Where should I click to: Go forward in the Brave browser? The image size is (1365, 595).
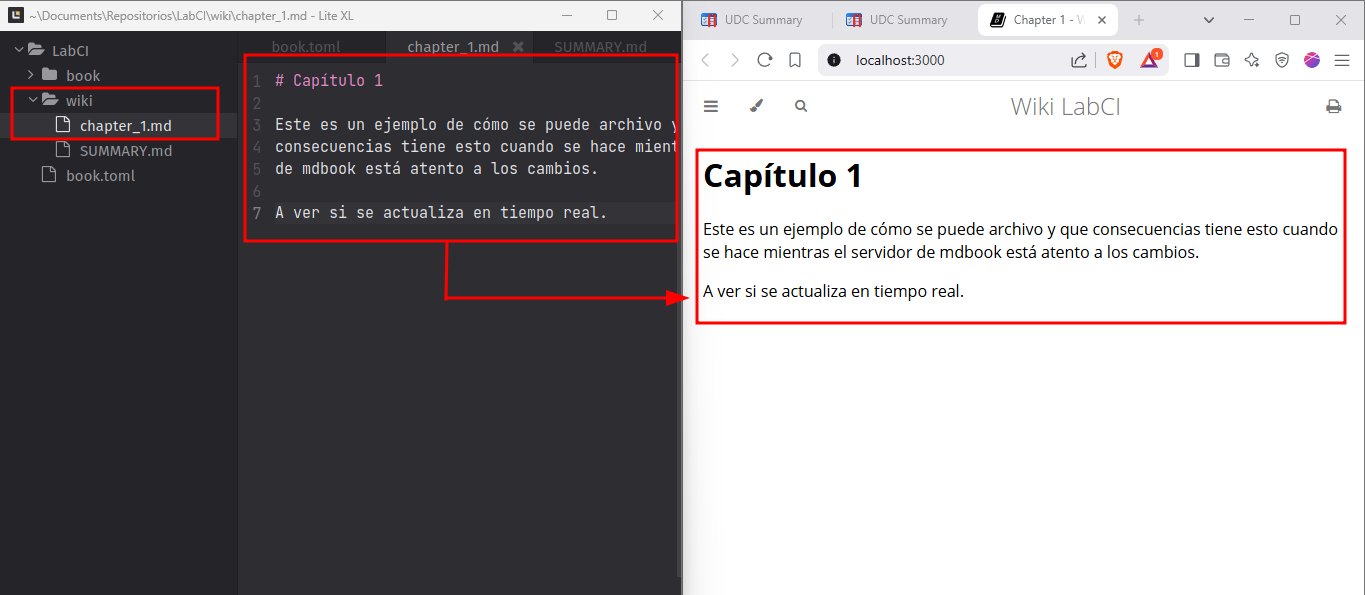pos(735,60)
